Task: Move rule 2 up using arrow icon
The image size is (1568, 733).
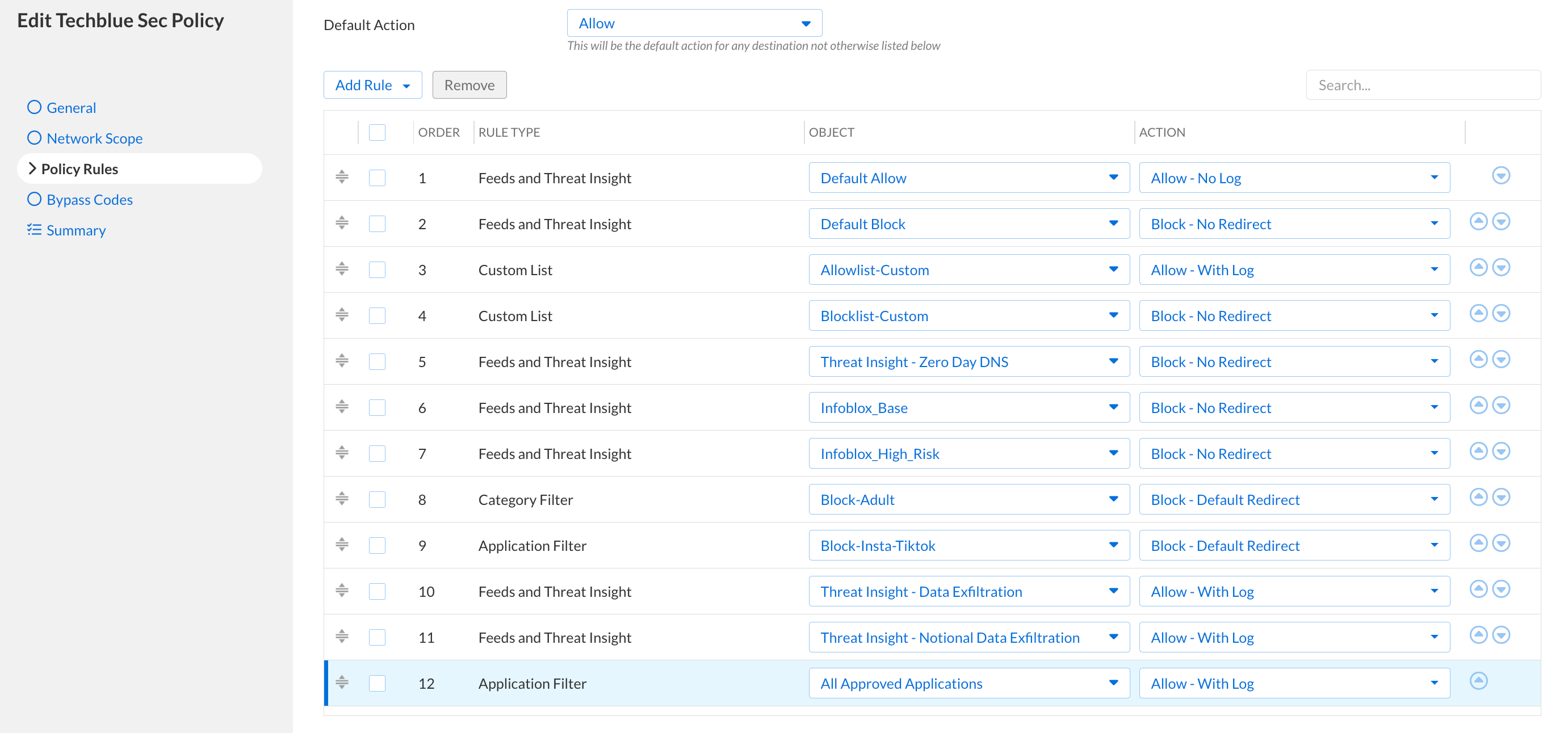Action: [1478, 221]
